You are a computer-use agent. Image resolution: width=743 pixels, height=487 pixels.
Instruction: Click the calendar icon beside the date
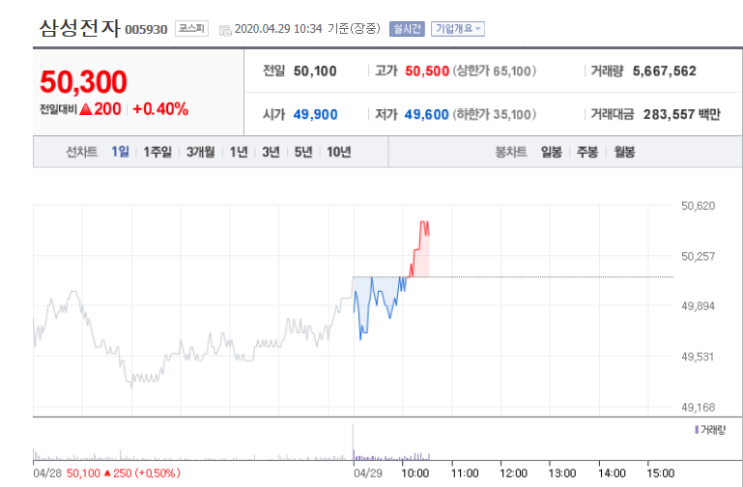pos(225,30)
